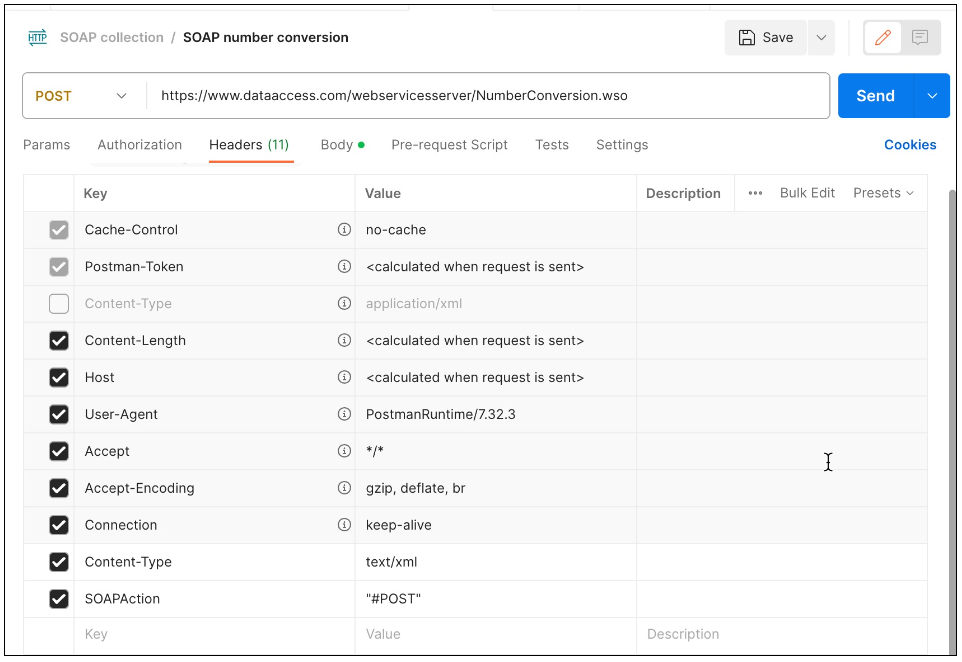962x662 pixels.
Task: Click the SOAPAction key cell
Action: 214,598
